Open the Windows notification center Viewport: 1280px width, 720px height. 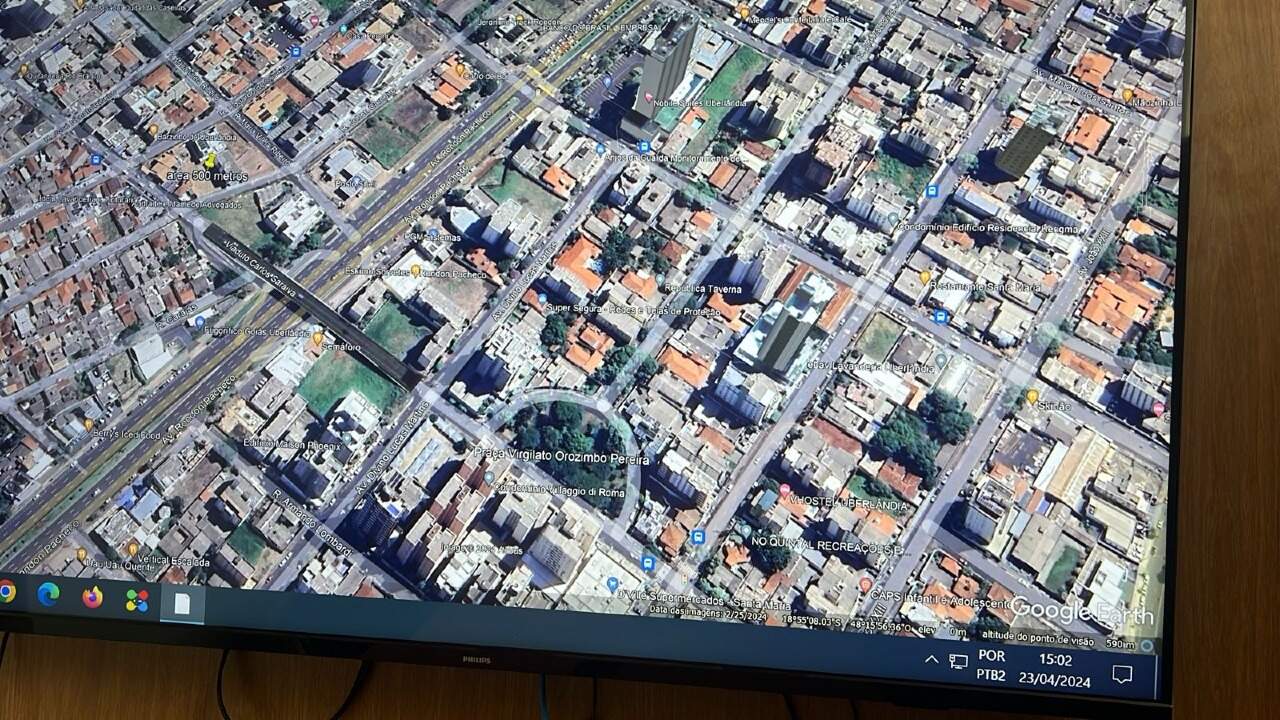tap(1122, 674)
